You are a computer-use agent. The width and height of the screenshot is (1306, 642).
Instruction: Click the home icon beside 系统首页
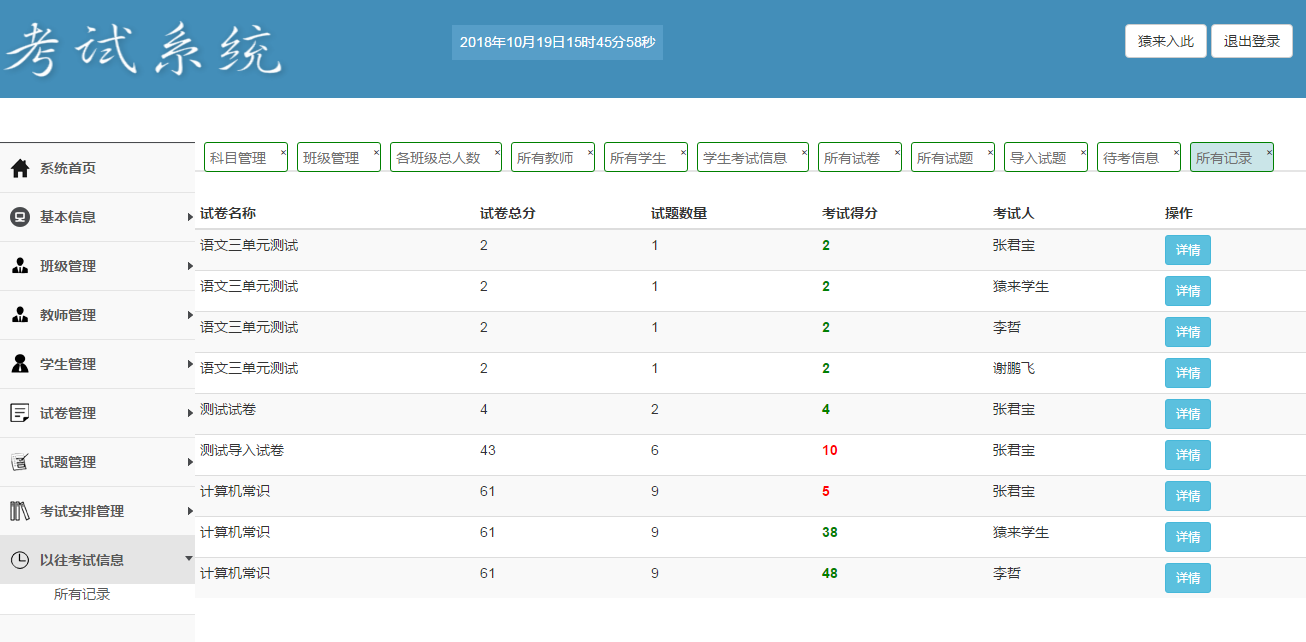(x=20, y=168)
